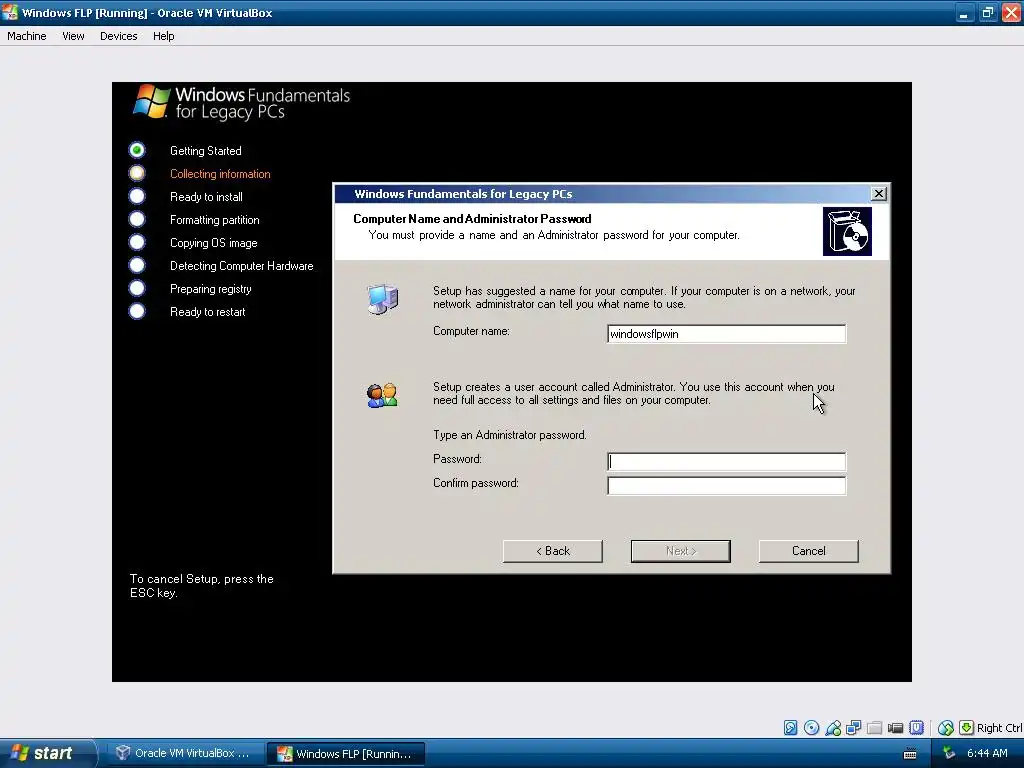This screenshot has height=768, width=1024.
Task: Click the Right Ctrl host key label
Action: 1000,728
